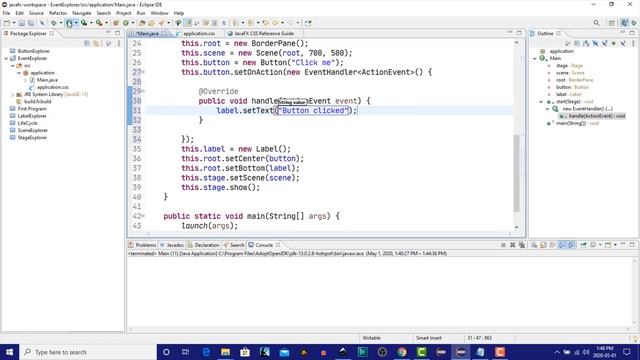Click the Debug bug icon in toolbar
Viewport: 640px width, 360px height.
[x=53, y=23]
